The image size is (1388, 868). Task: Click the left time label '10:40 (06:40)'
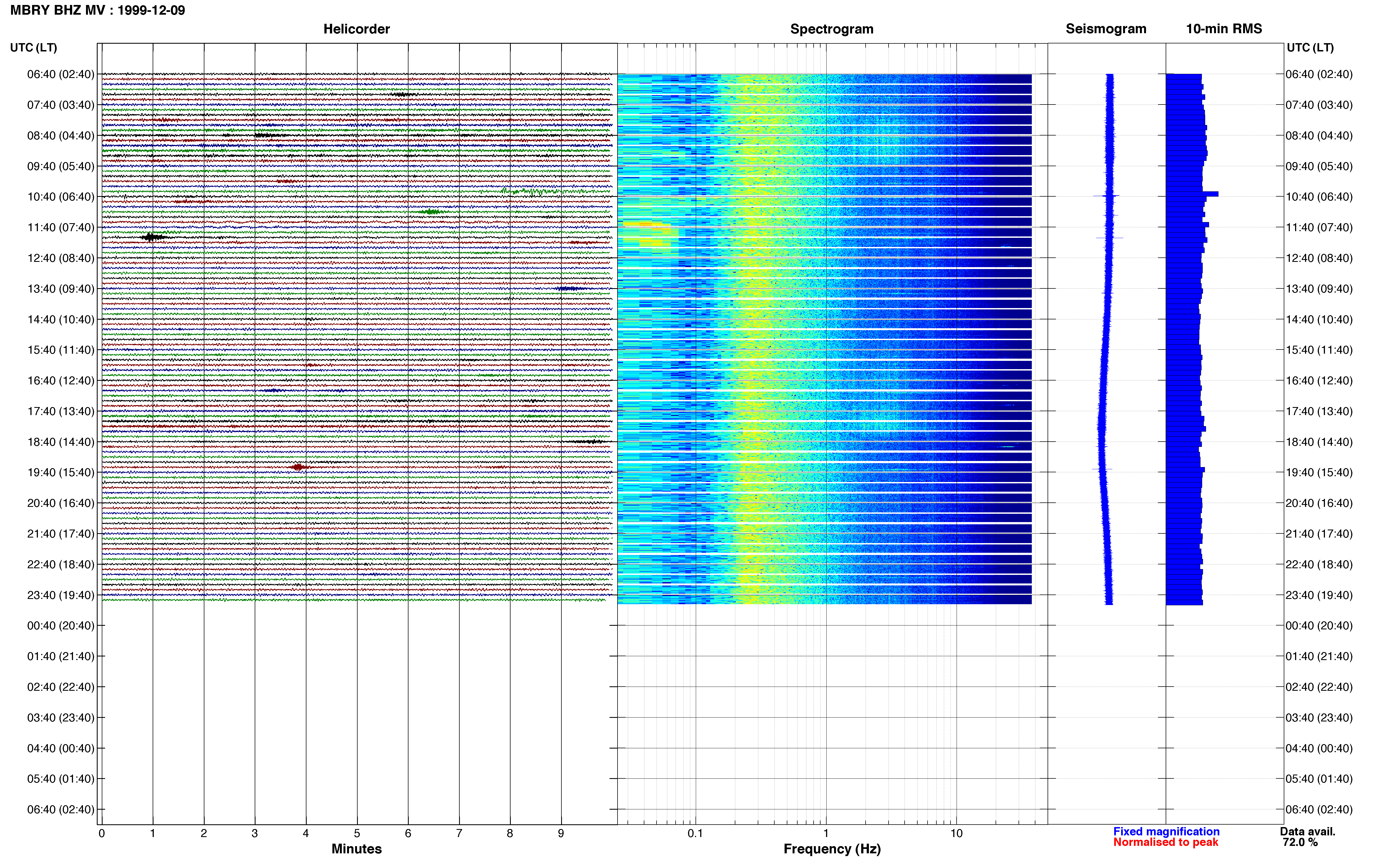click(x=61, y=197)
